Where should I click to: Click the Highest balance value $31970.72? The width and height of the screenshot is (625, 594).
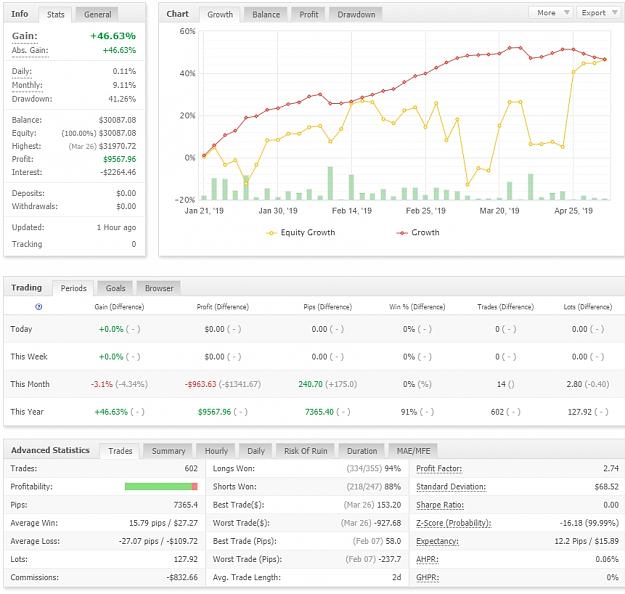pyautogui.click(x=117, y=146)
